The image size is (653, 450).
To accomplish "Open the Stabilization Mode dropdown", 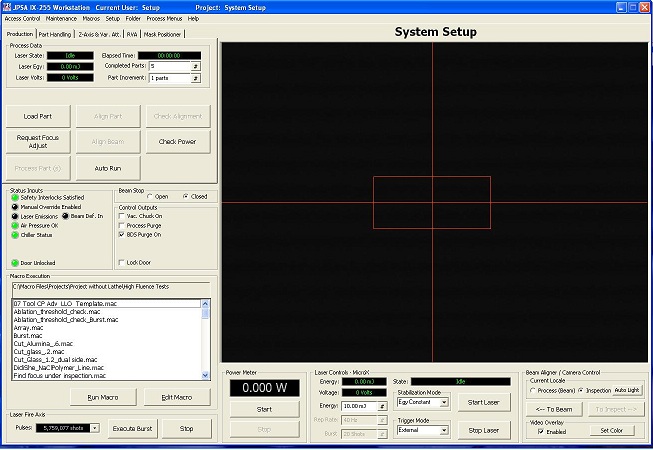I will coord(444,403).
